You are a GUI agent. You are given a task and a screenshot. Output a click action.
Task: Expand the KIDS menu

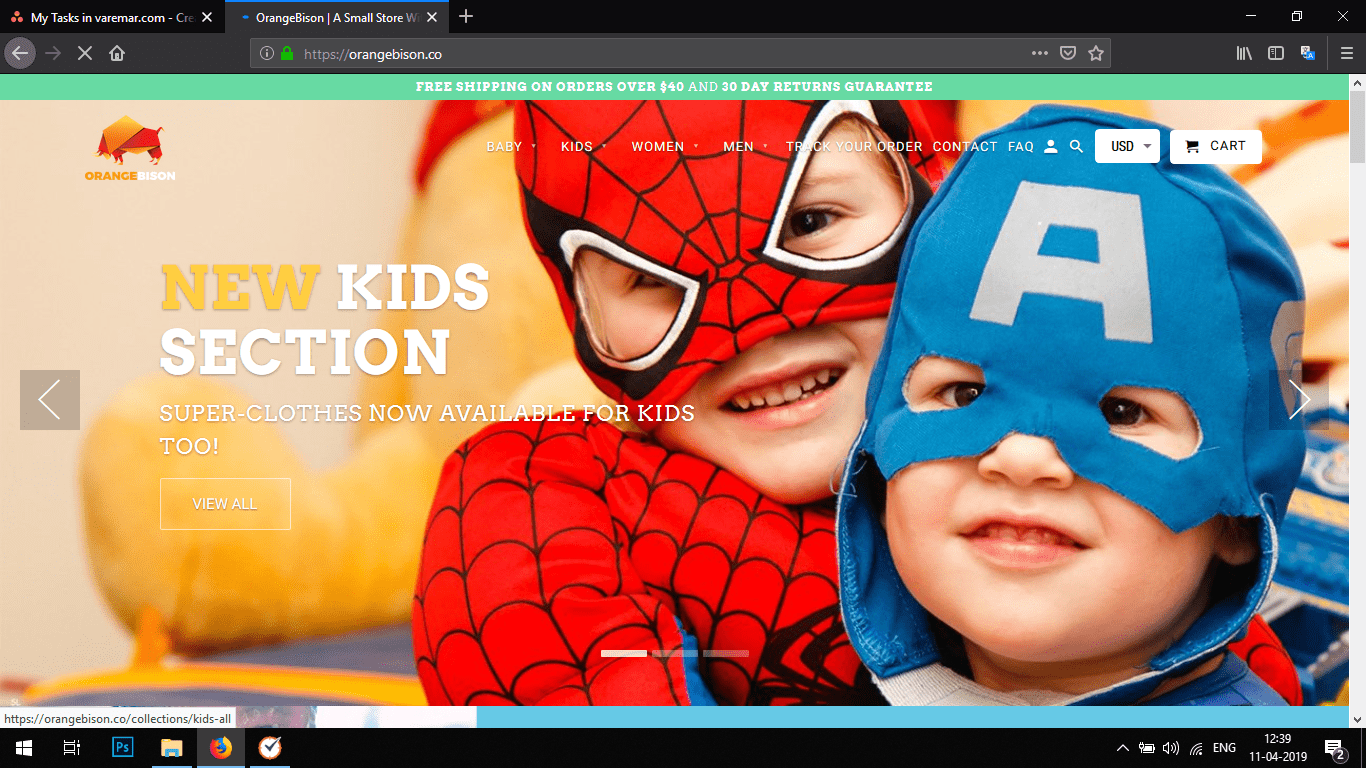click(x=584, y=147)
